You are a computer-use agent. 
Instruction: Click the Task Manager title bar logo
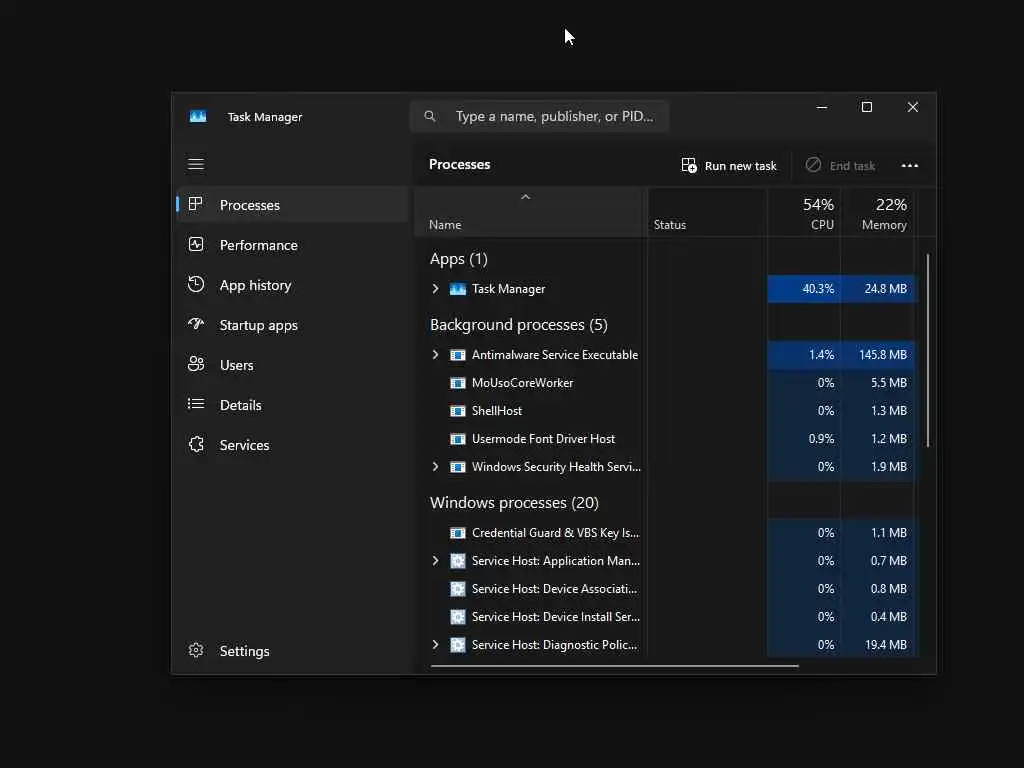point(198,116)
